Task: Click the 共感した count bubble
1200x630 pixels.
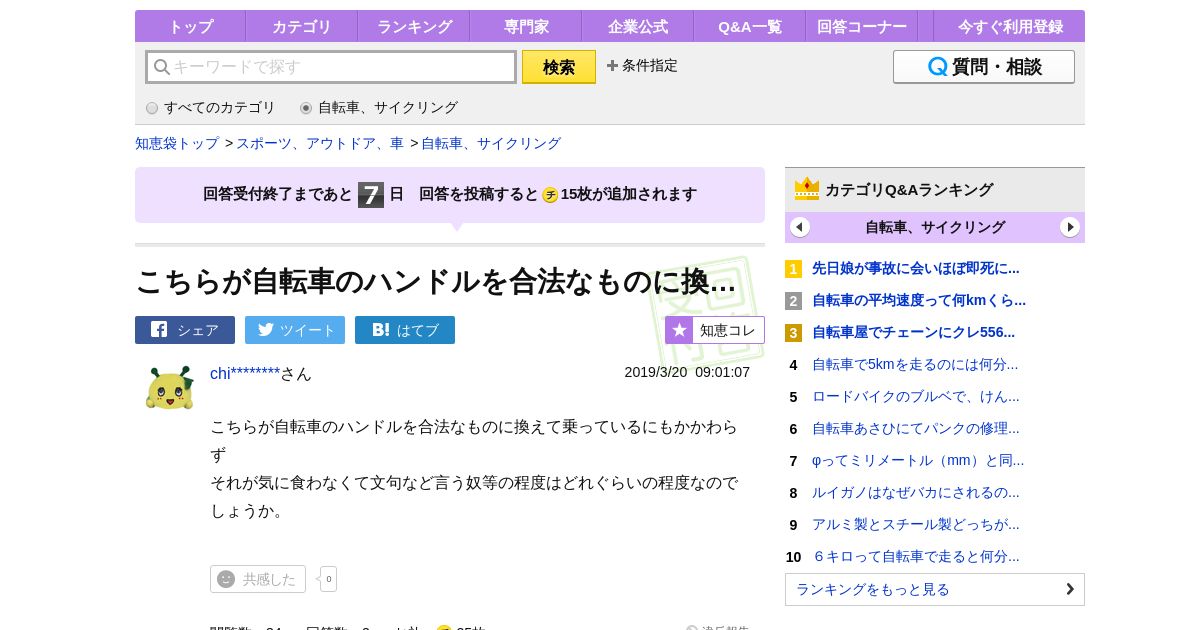Action: tap(328, 579)
